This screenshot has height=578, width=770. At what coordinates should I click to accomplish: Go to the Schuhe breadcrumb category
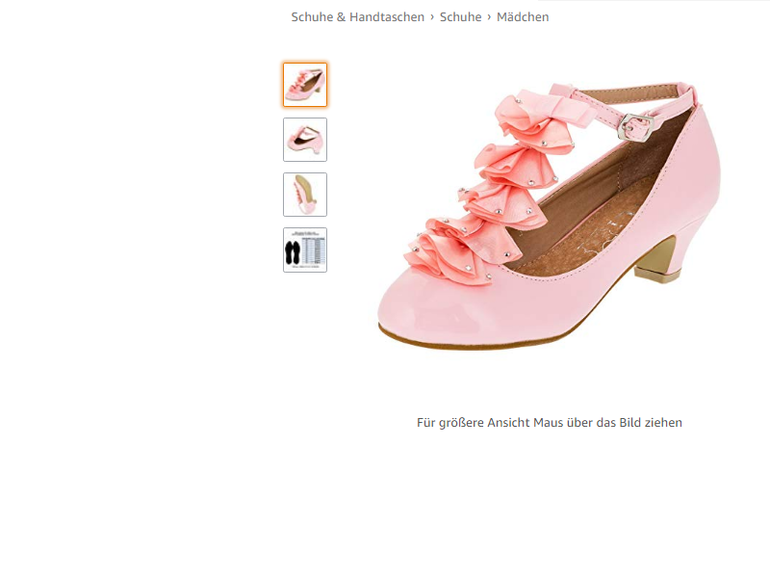pyautogui.click(x=460, y=17)
